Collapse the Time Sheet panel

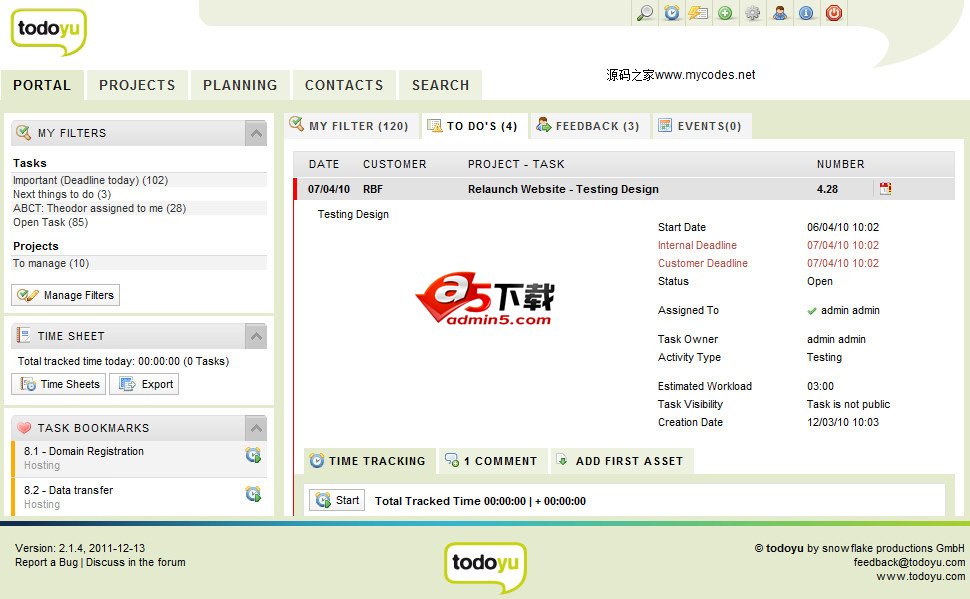(x=256, y=336)
